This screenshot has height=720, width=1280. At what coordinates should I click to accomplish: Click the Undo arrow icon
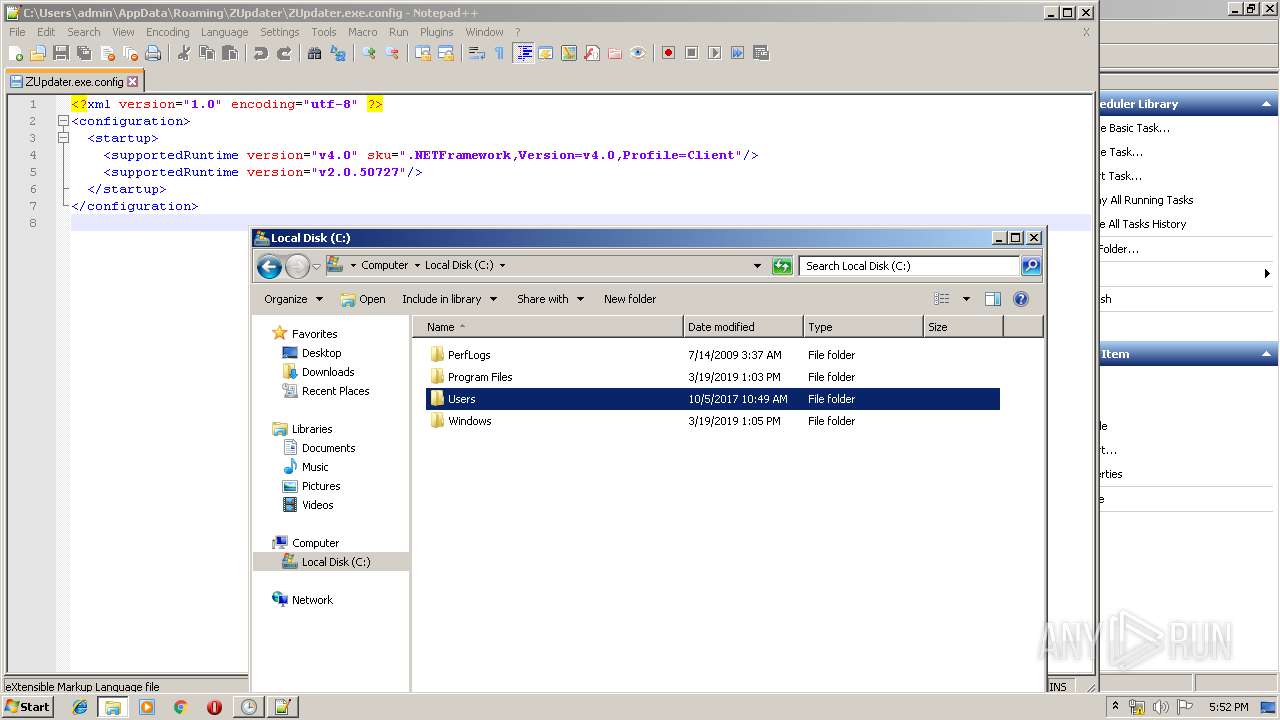click(x=261, y=53)
